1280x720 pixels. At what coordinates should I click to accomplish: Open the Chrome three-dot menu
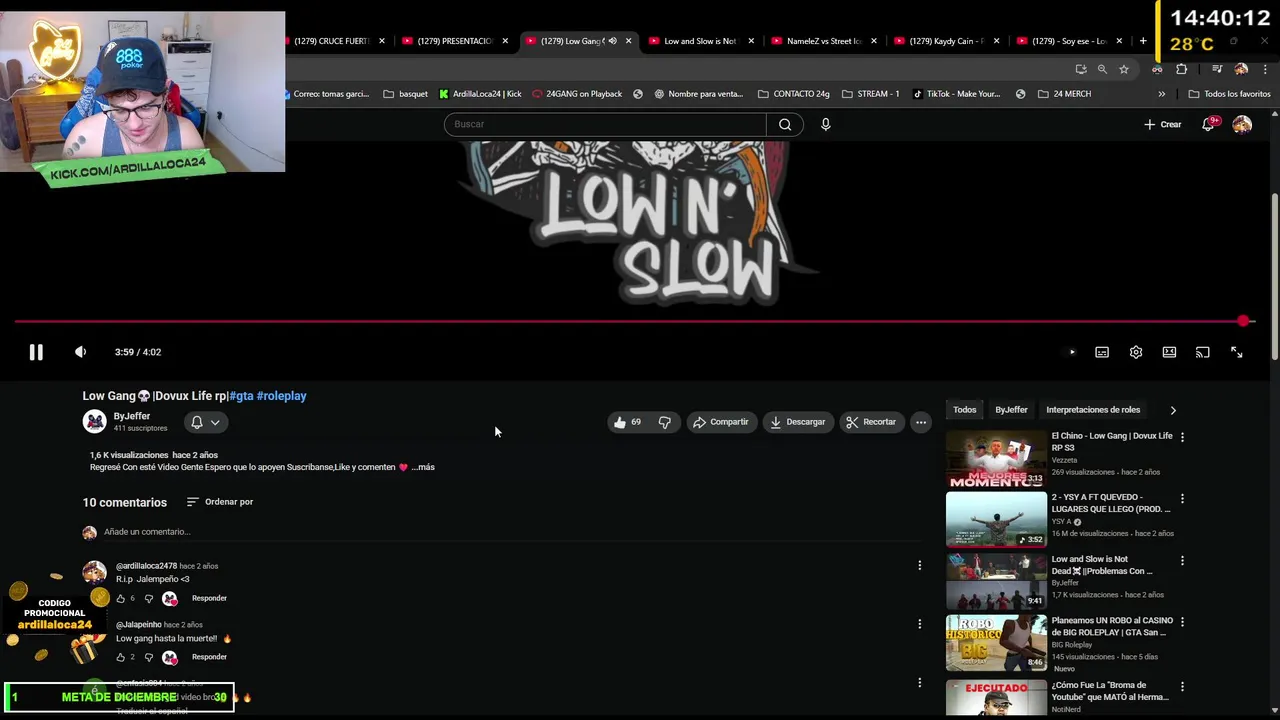tap(1265, 69)
